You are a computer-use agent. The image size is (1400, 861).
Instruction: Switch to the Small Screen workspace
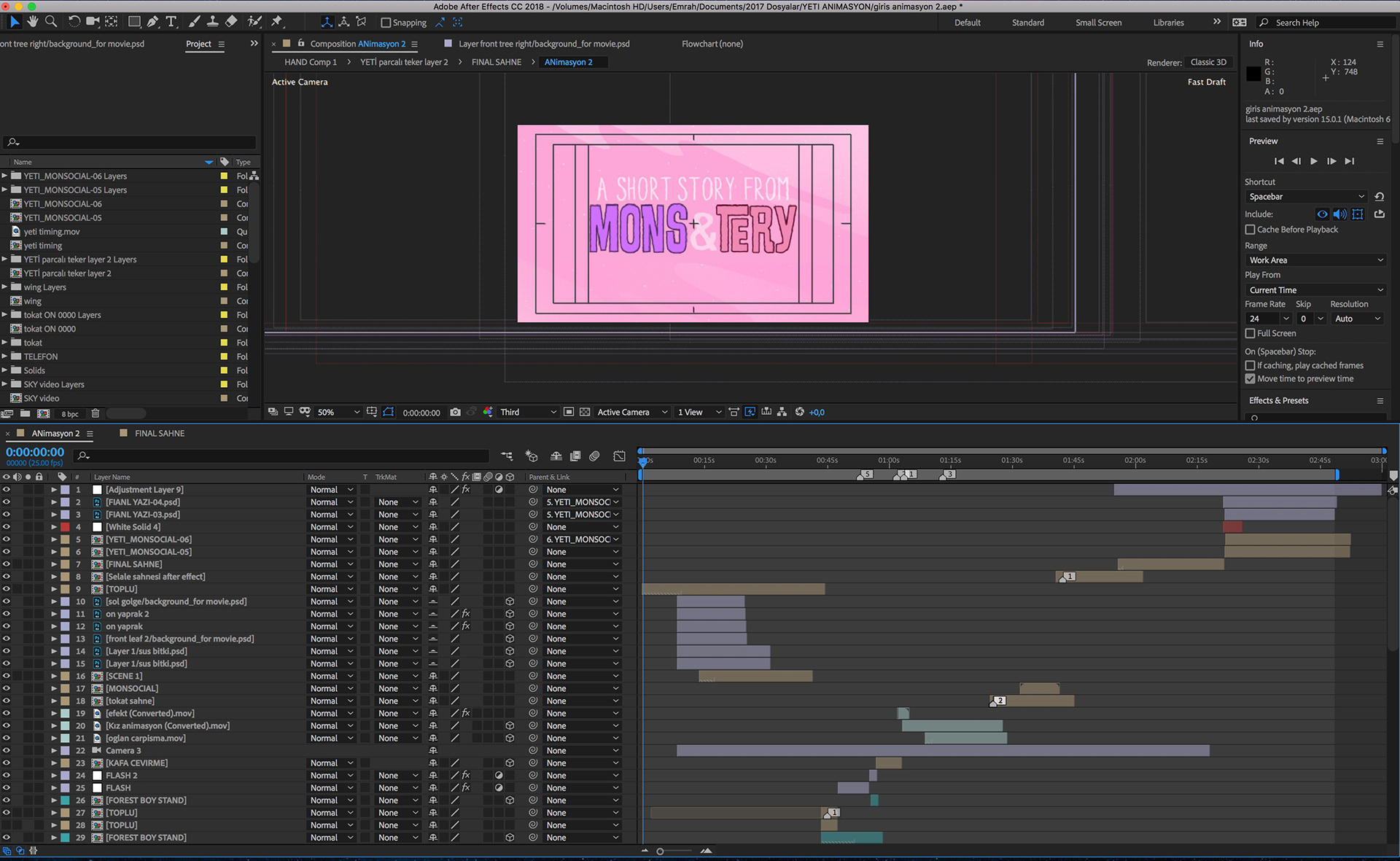[x=1098, y=23]
